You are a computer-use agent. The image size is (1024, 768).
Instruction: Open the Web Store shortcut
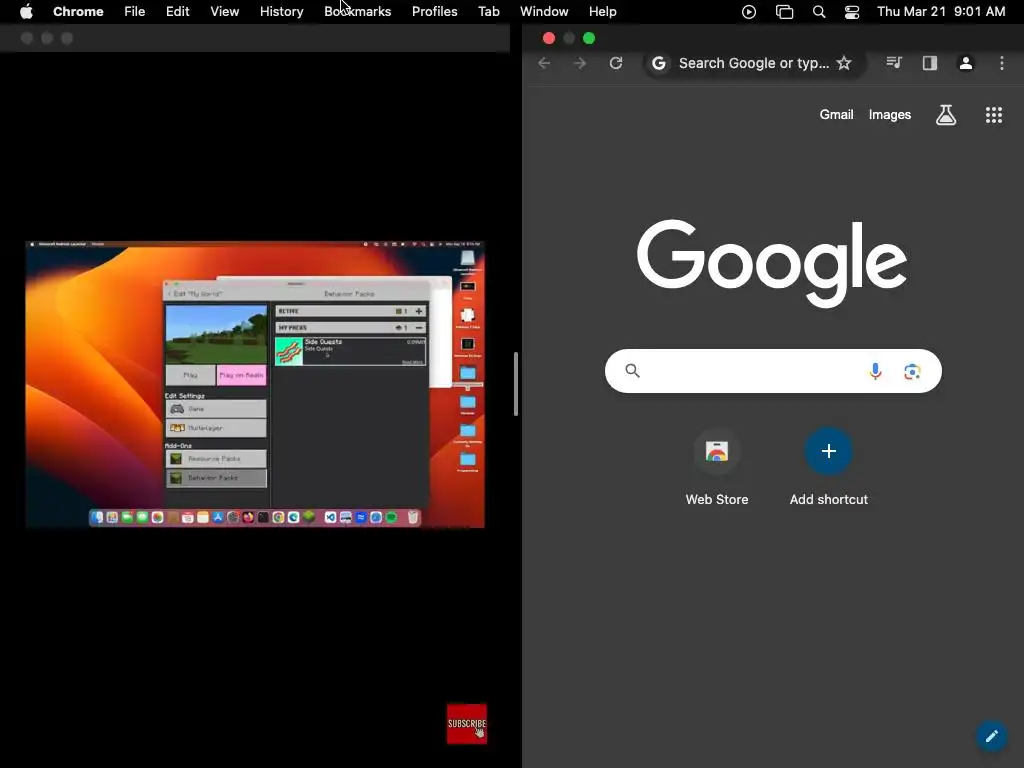716,468
